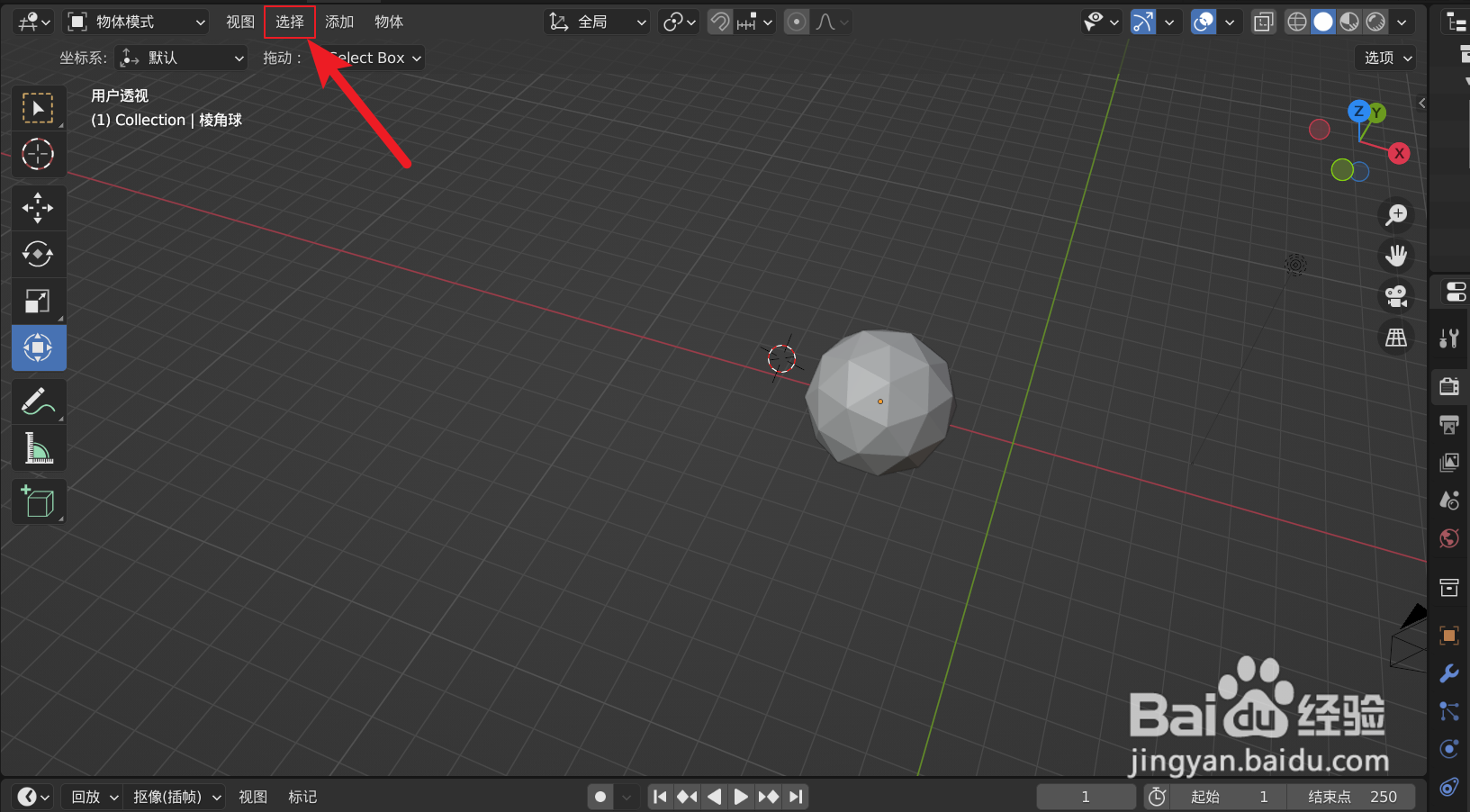Open the Render properties tab
The height and width of the screenshot is (812, 1470).
pos(1449,387)
